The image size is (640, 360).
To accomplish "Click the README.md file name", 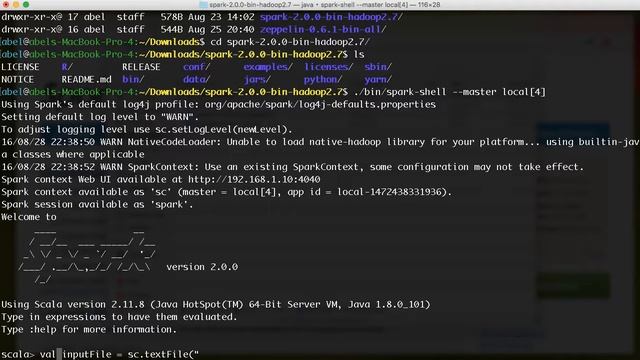I will point(87,80).
